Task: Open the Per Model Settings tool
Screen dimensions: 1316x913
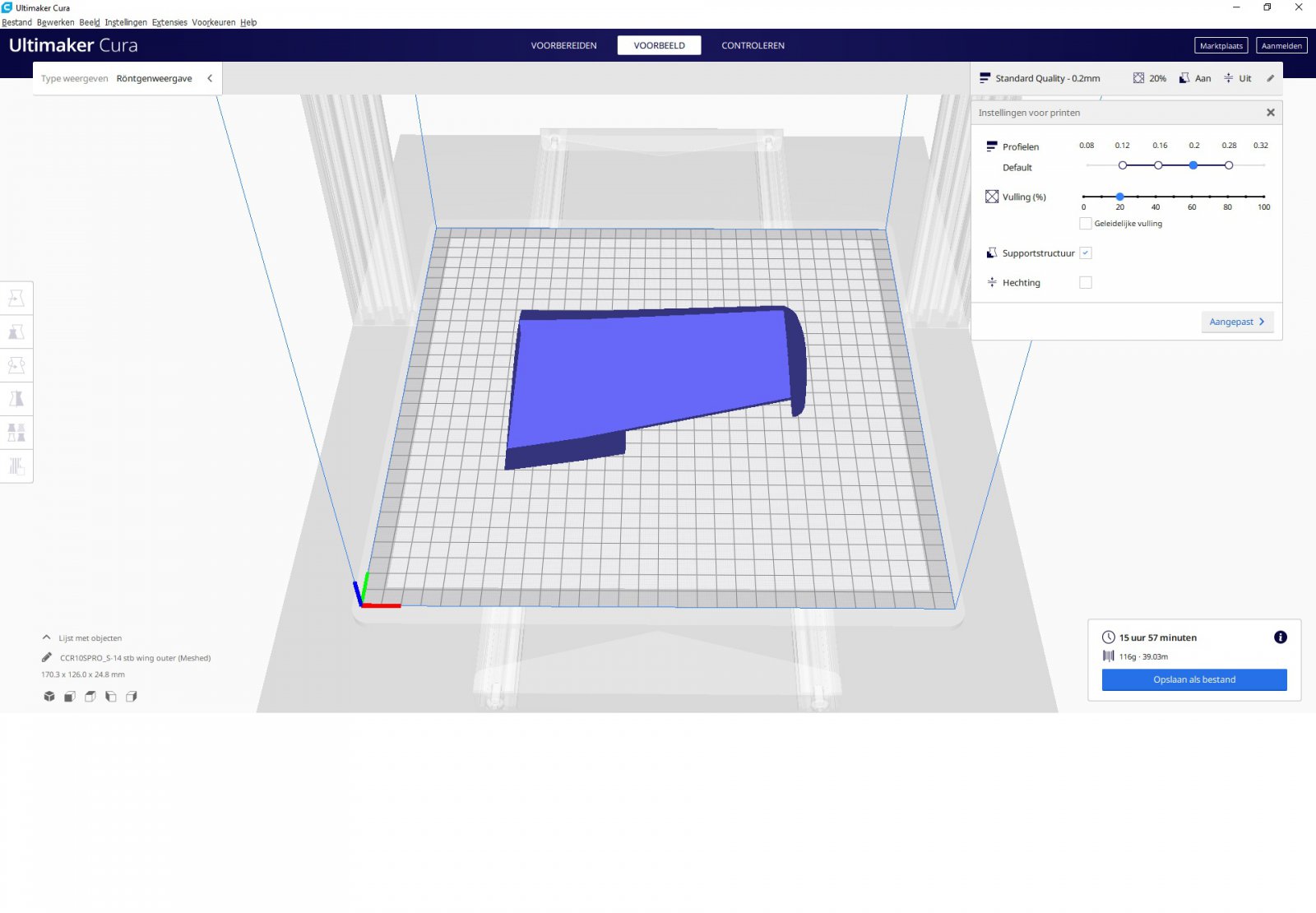Action: coord(16,433)
